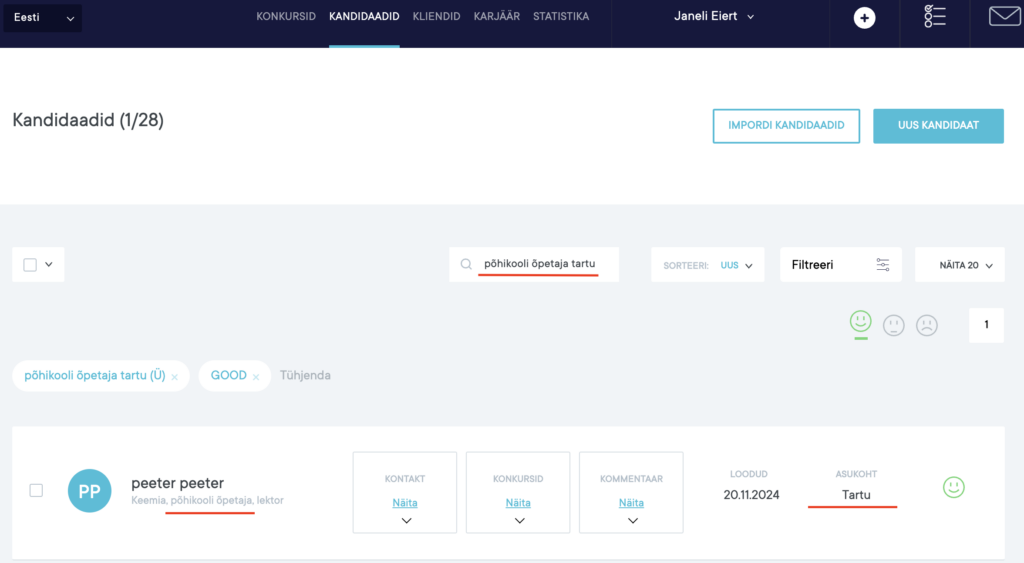
Task: Open the Eesti language dropdown
Action: click(43, 18)
